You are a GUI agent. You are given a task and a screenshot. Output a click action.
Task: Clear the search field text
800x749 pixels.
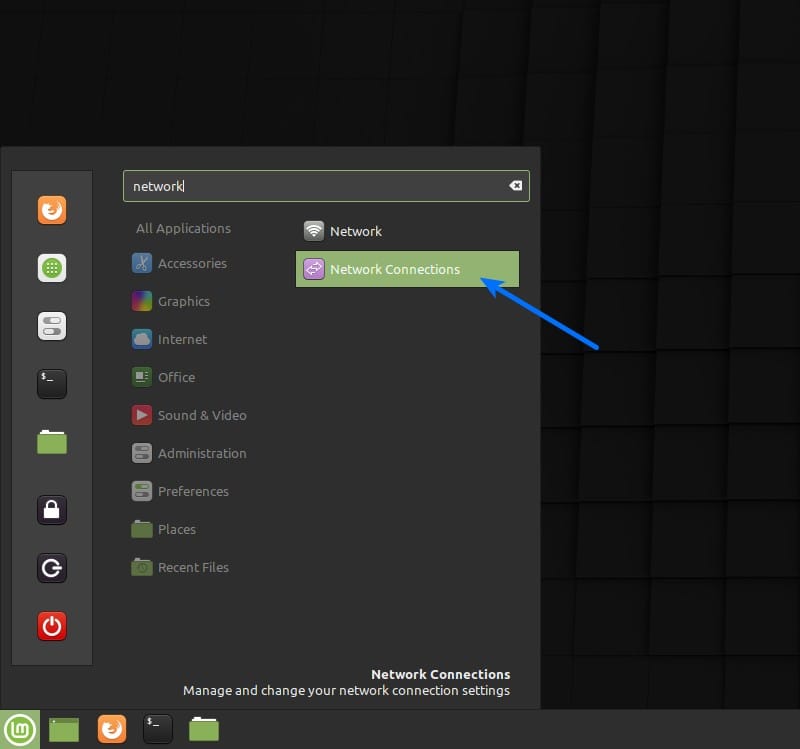(515, 186)
